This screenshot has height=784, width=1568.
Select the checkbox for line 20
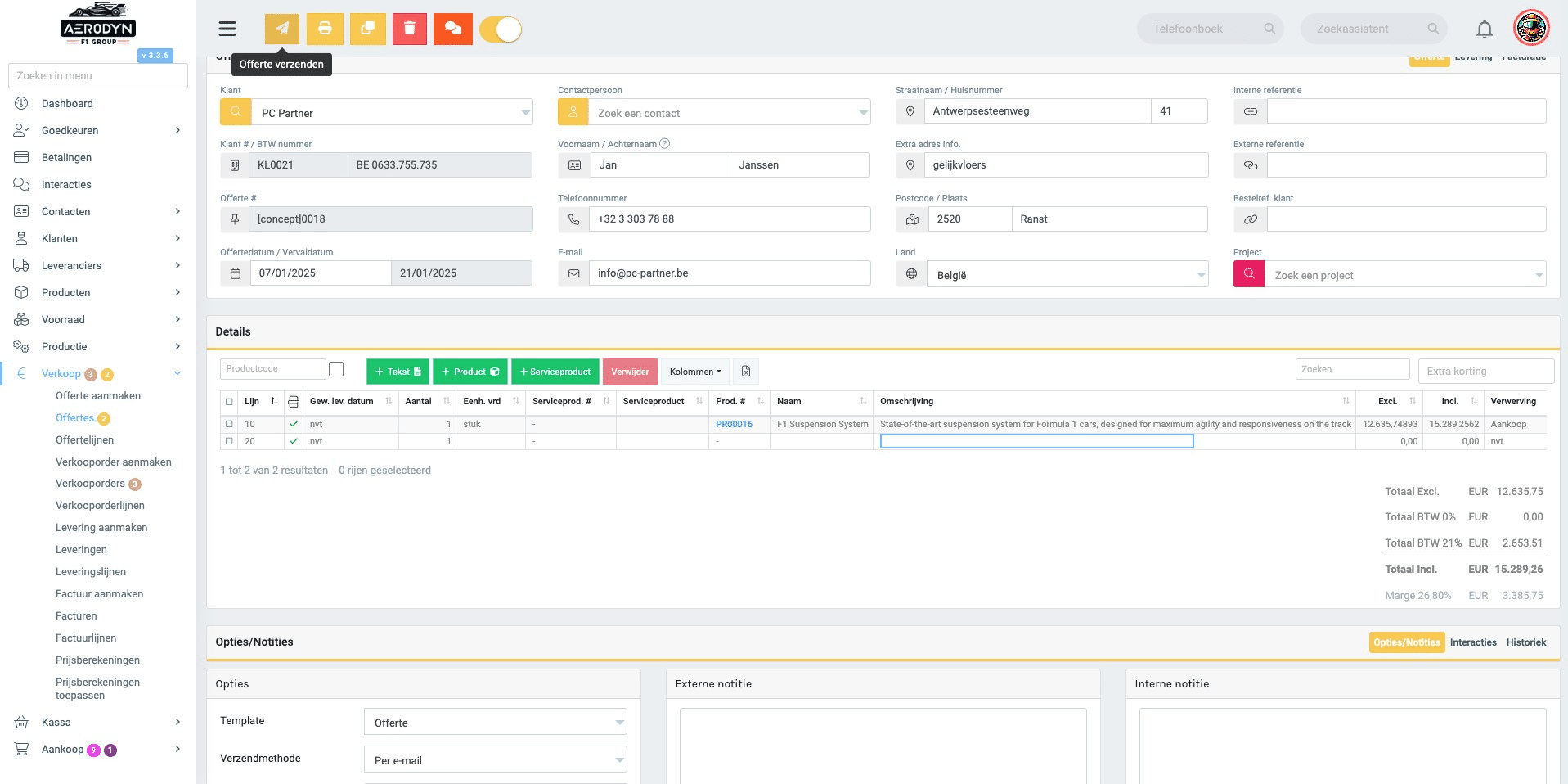[x=229, y=441]
